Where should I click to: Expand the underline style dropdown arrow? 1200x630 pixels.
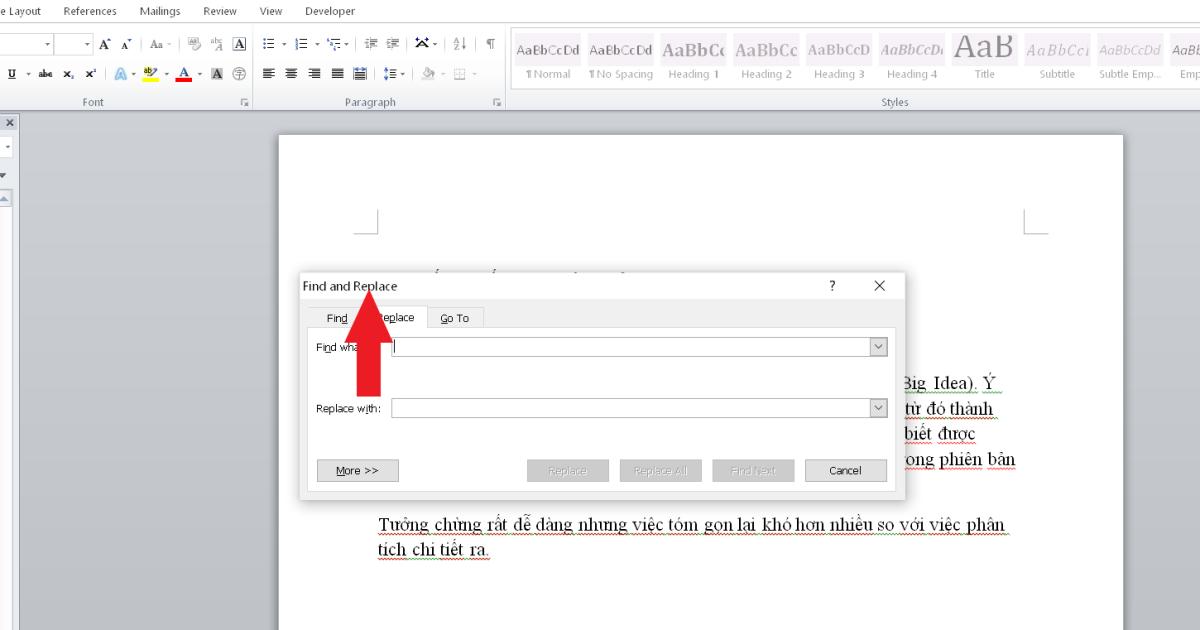(28, 74)
